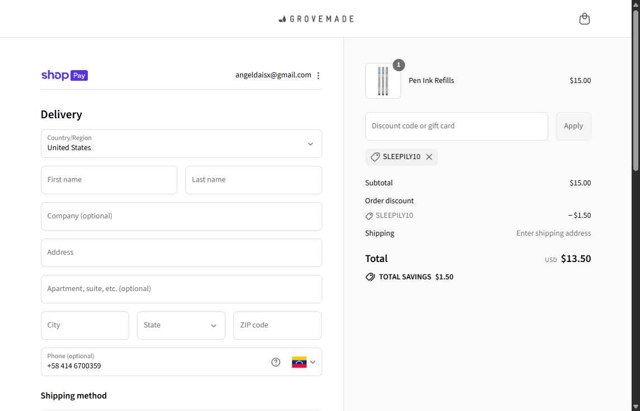Viewport: 640px width, 411px height.
Task: Expand the State dropdown
Action: (181, 325)
